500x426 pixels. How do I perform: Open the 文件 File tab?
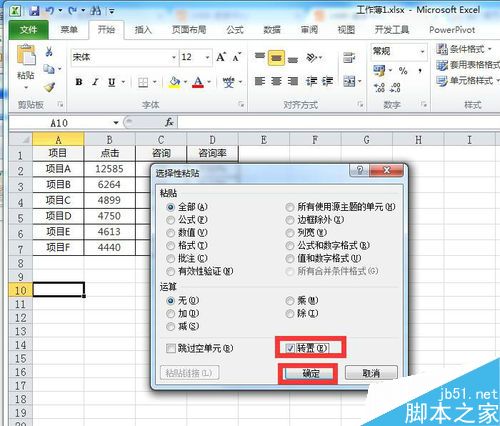[28, 30]
